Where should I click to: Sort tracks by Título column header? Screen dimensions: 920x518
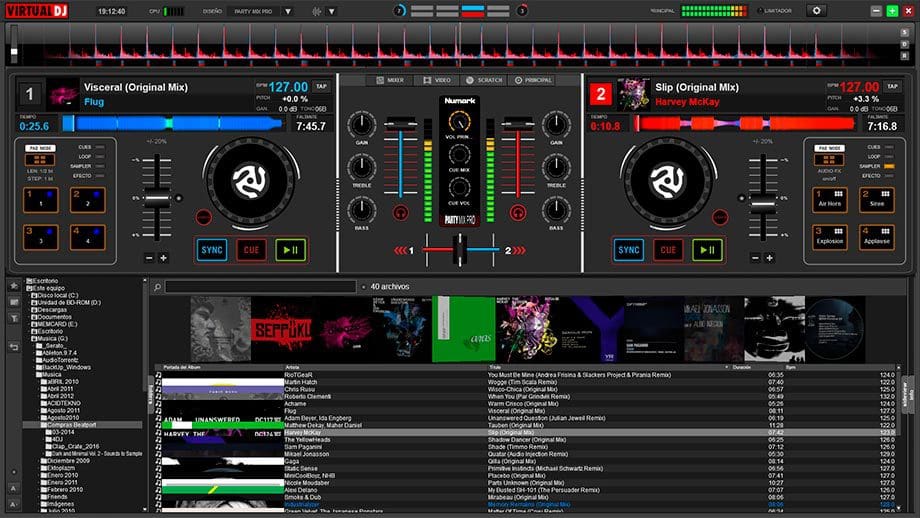pos(495,367)
